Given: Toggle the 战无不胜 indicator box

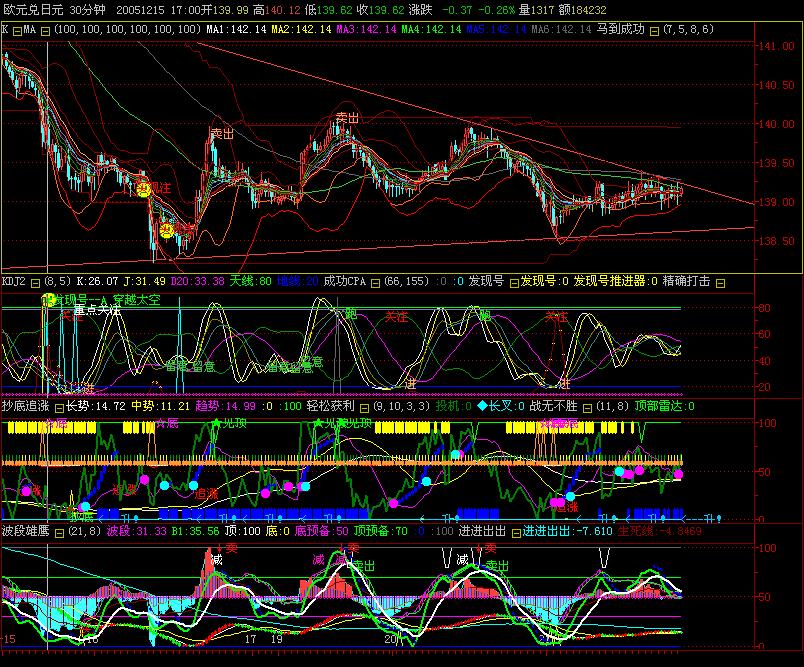Looking at the screenshot, I should coord(588,408).
